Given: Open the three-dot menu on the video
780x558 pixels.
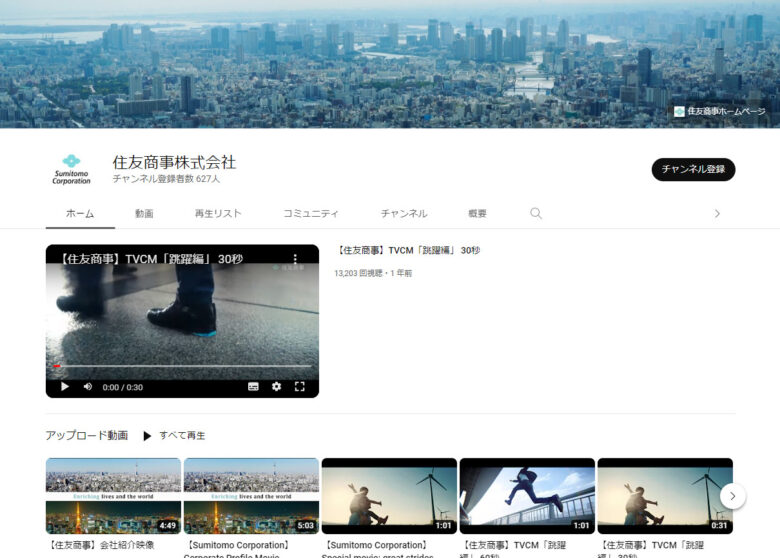Looking at the screenshot, I should (x=295, y=259).
